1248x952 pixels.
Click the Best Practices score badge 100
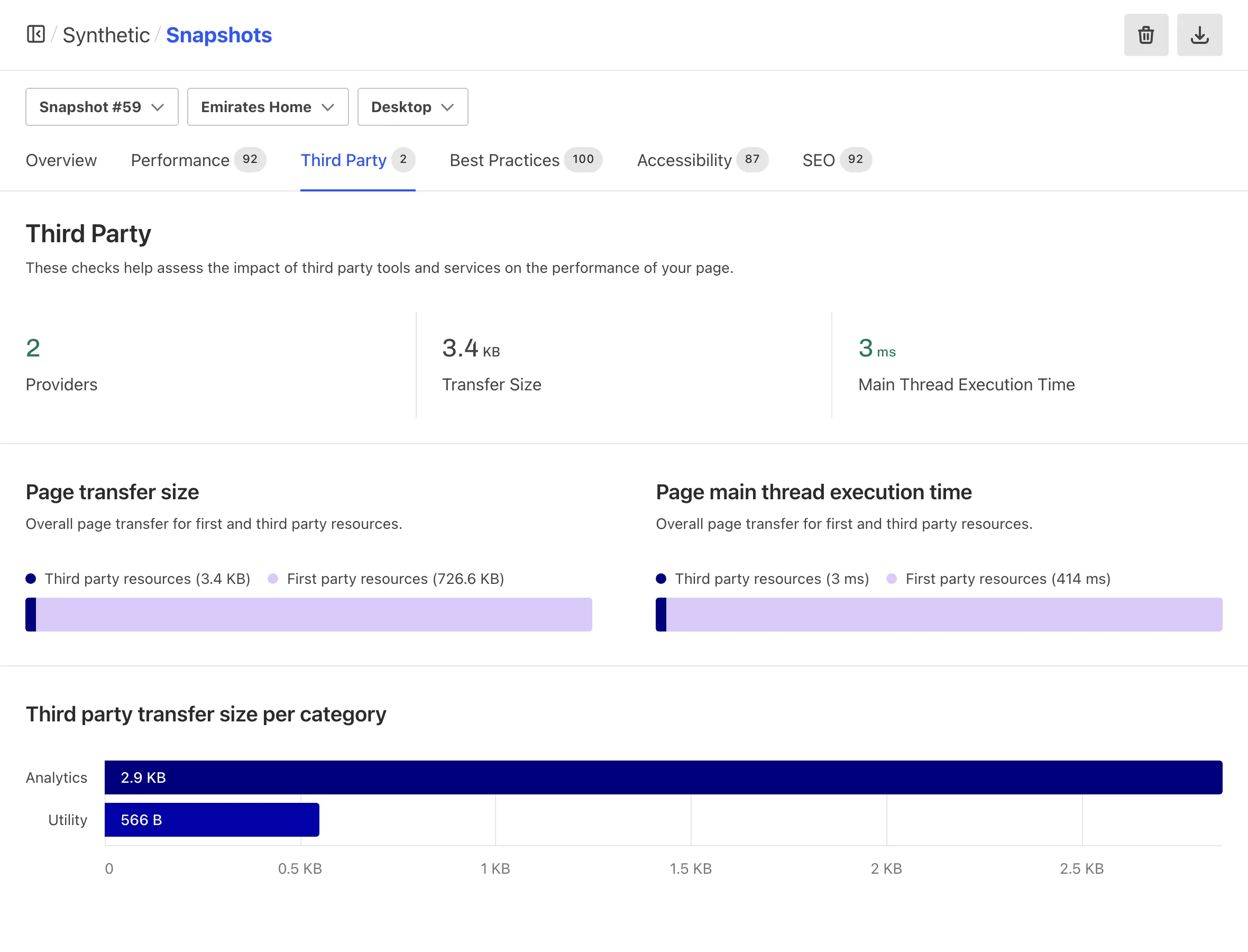(583, 160)
